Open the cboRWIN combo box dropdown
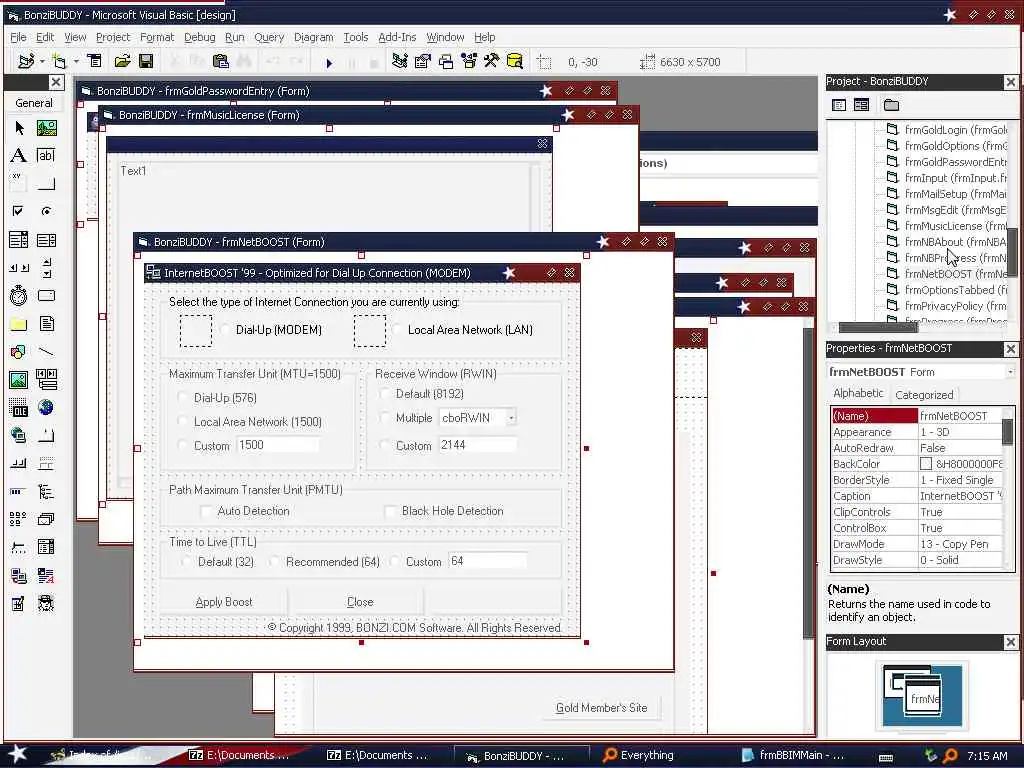 (511, 418)
